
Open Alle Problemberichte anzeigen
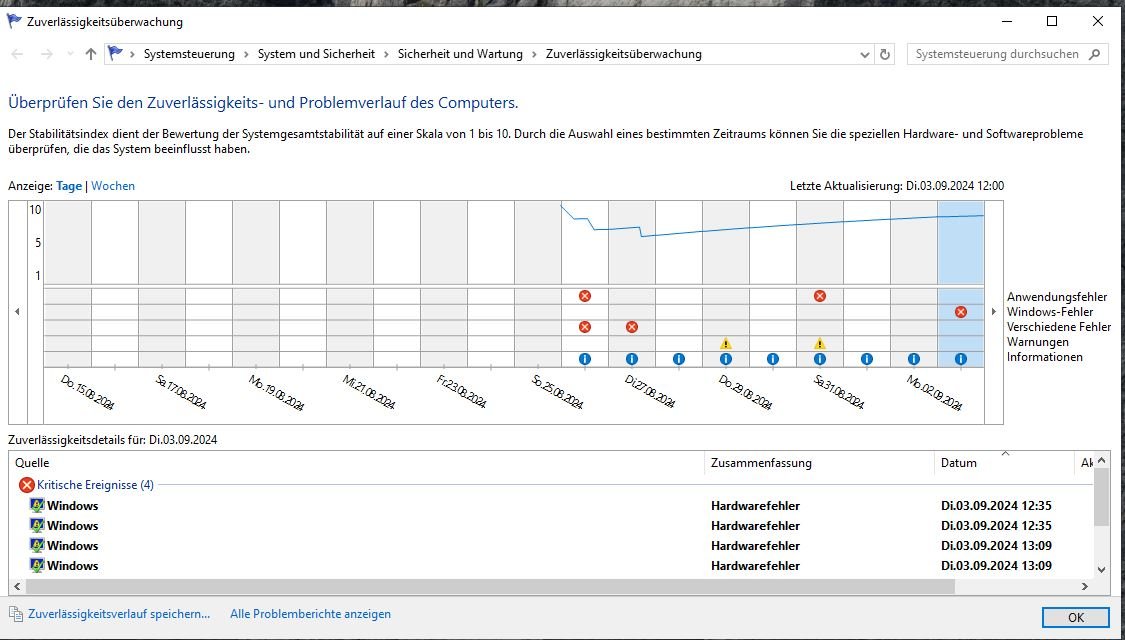pyautogui.click(x=311, y=614)
